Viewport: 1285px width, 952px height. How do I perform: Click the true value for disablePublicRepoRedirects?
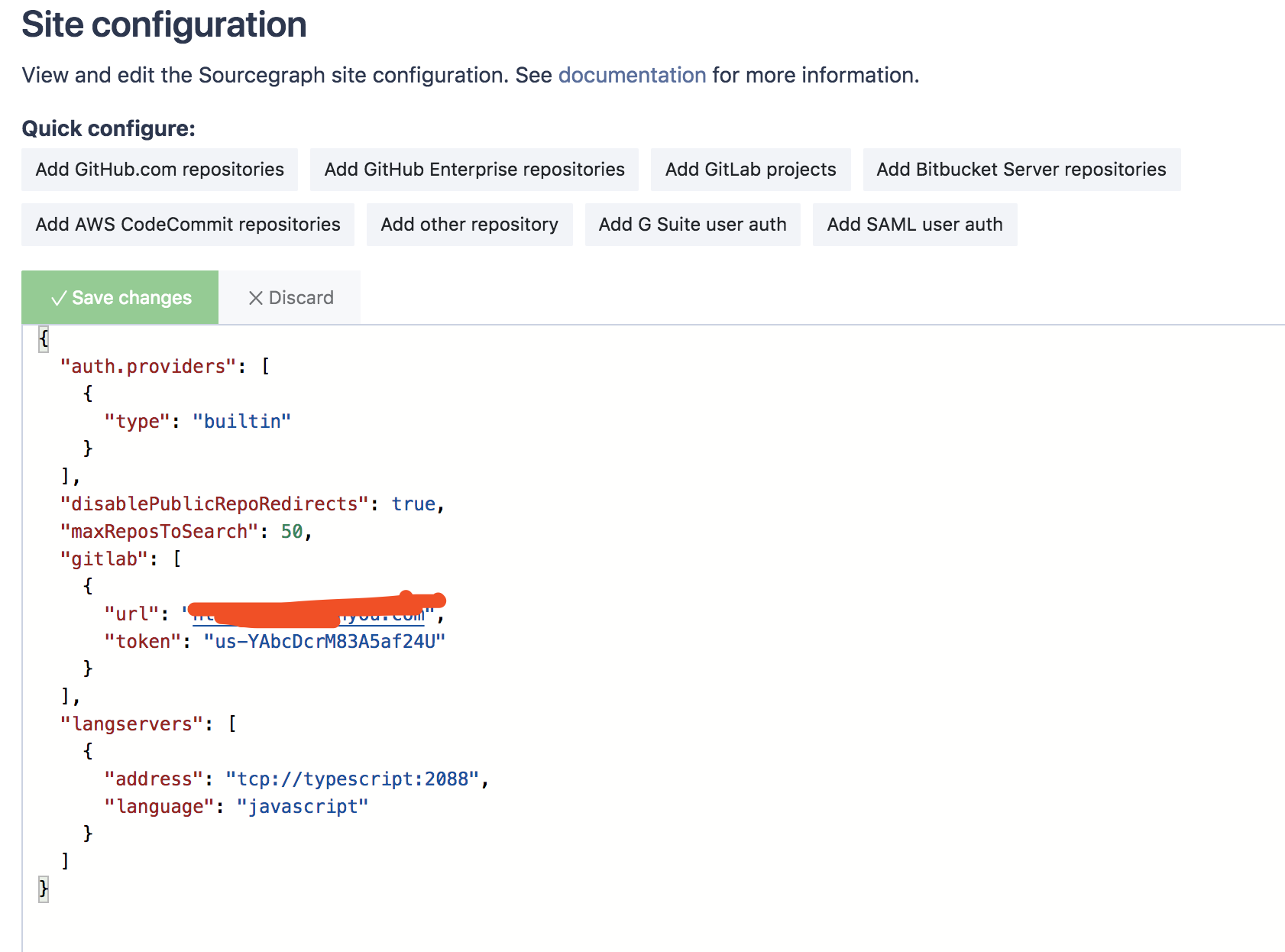pos(413,504)
